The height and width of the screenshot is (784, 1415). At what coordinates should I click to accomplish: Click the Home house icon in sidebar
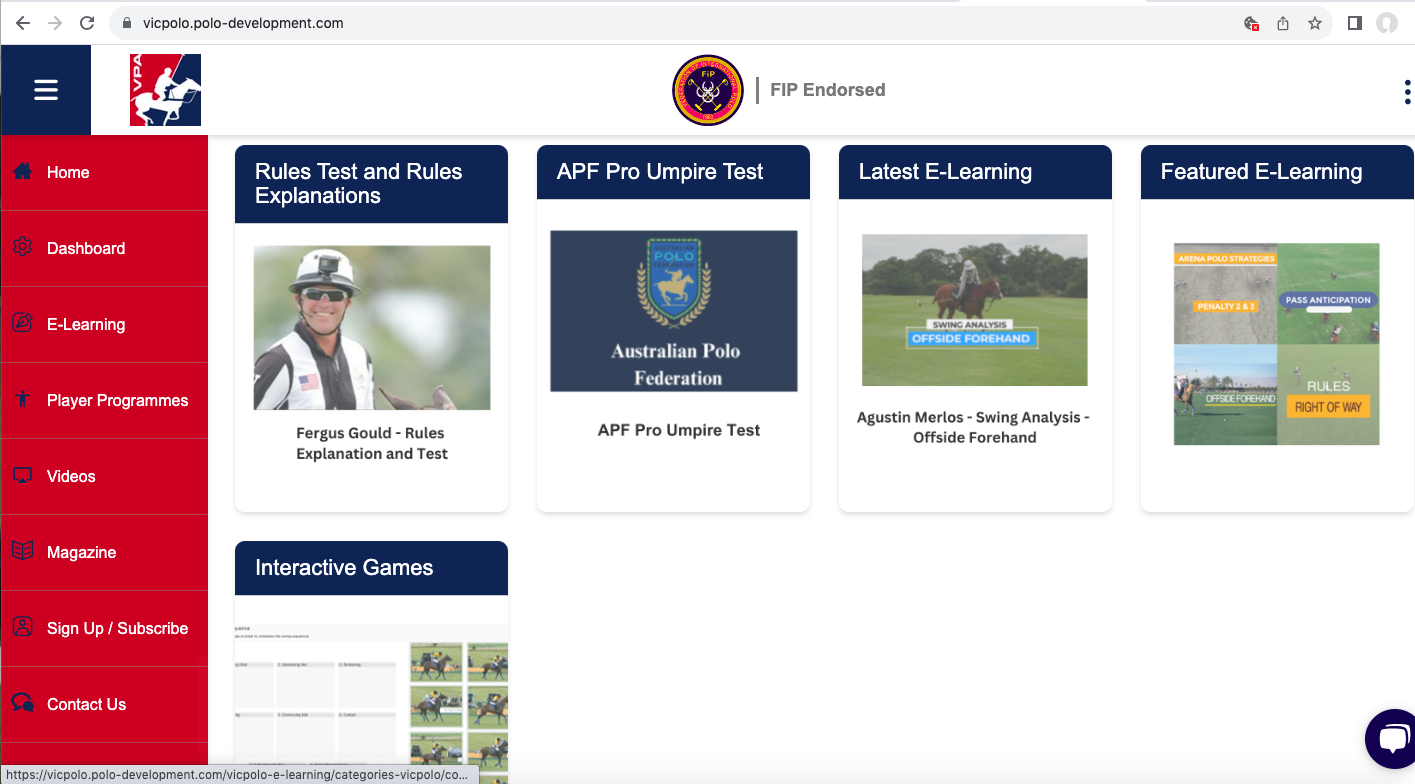point(22,172)
